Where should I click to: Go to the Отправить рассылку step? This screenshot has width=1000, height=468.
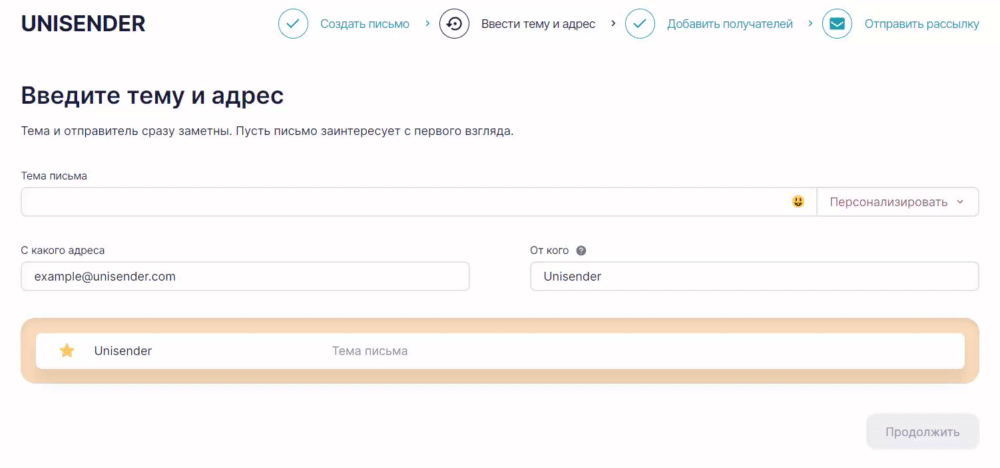922,24
